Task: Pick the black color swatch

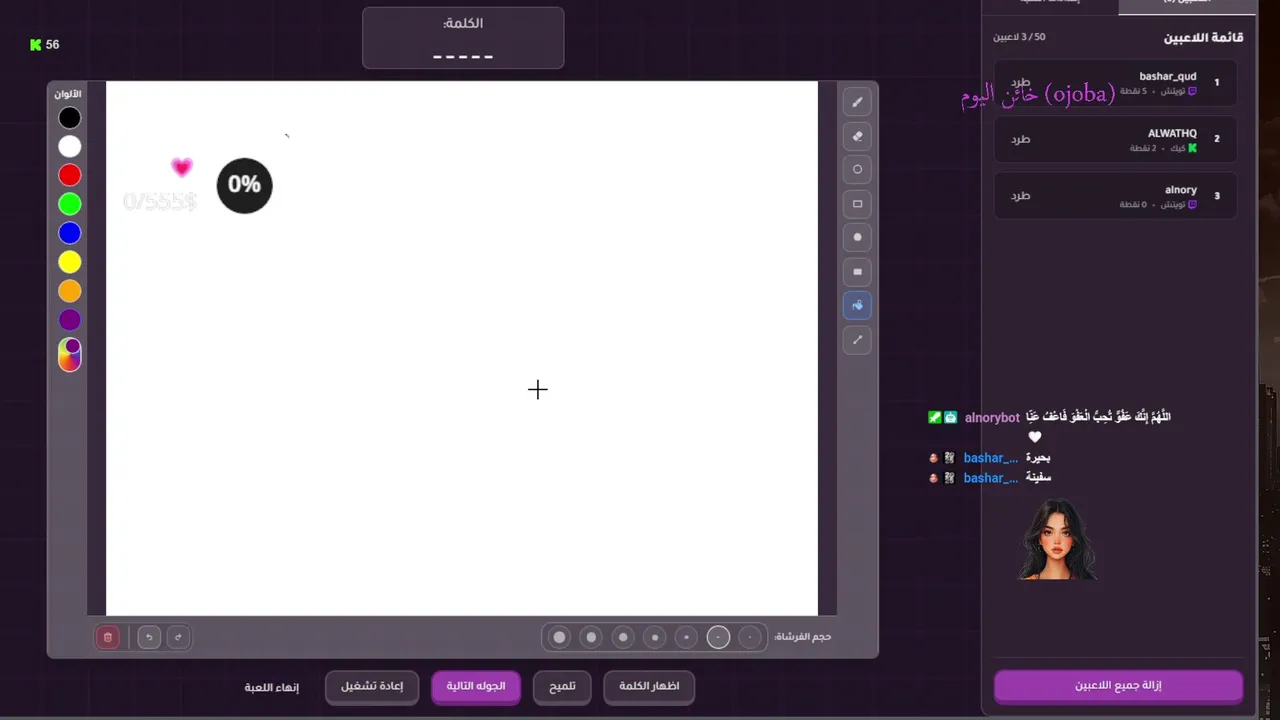Action: 69,118
